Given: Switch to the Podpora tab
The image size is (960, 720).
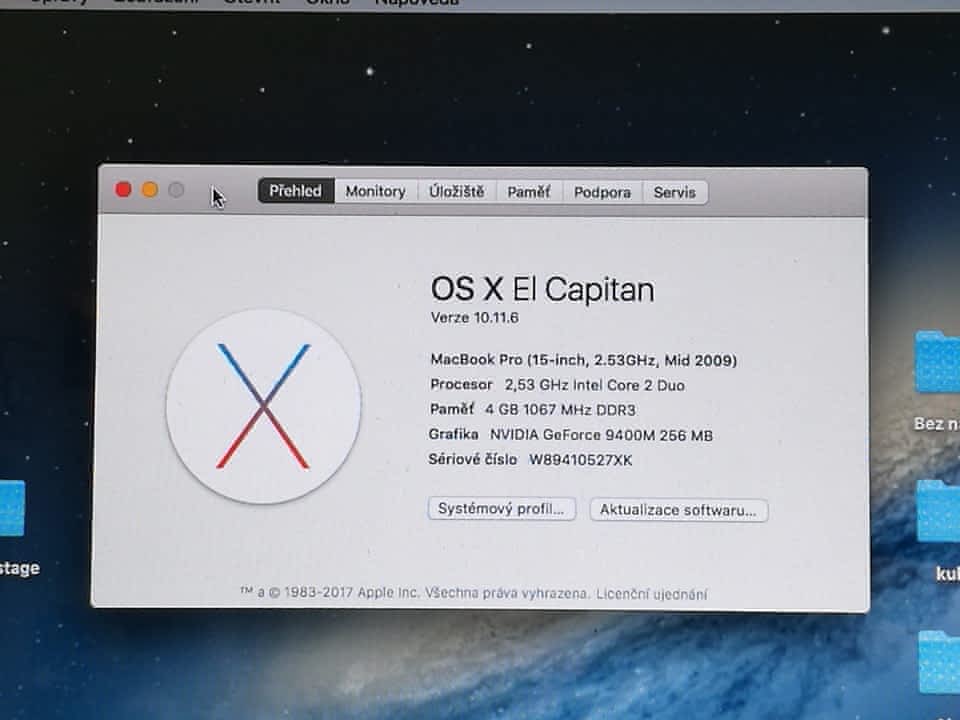Looking at the screenshot, I should (602, 192).
